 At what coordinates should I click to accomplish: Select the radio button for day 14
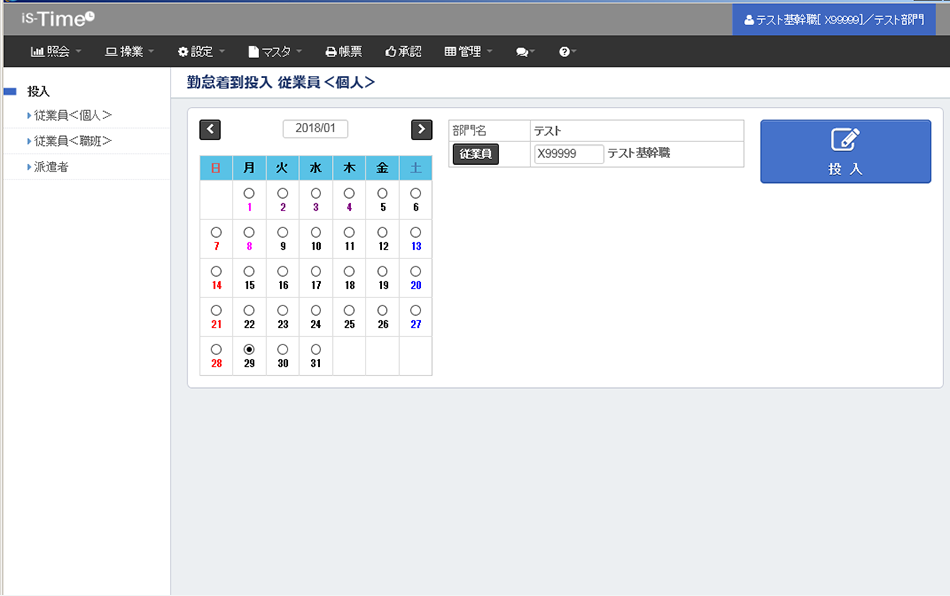pyautogui.click(x=216, y=272)
